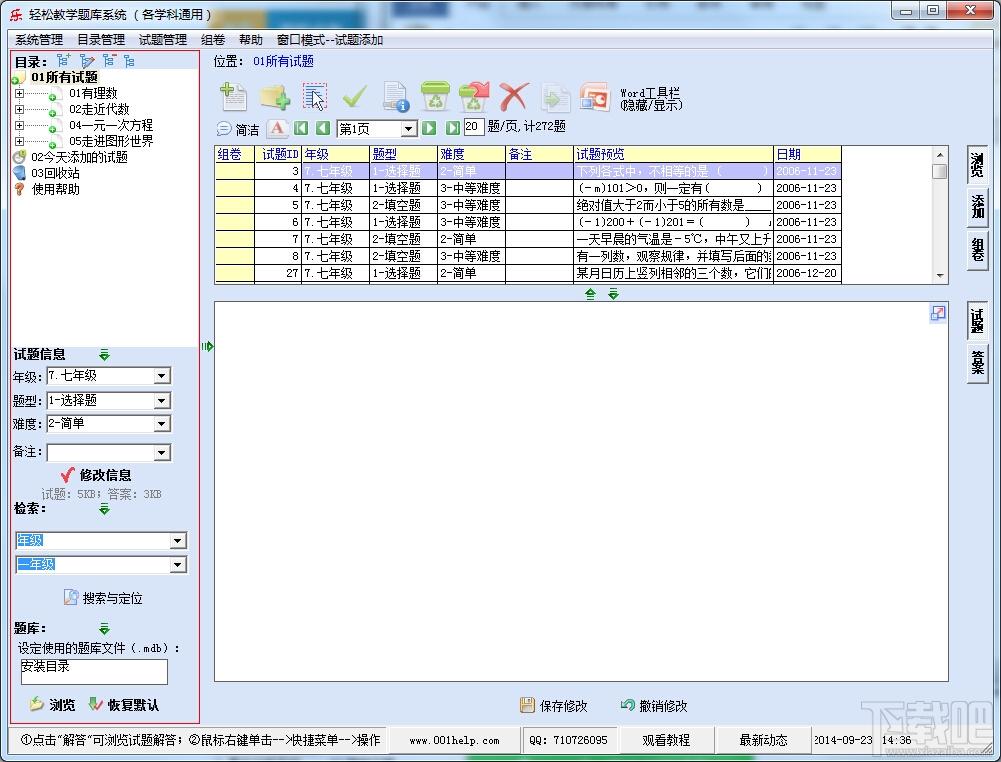1001x762 pixels.
Task: Click the green up arrow below table
Action: pos(591,294)
